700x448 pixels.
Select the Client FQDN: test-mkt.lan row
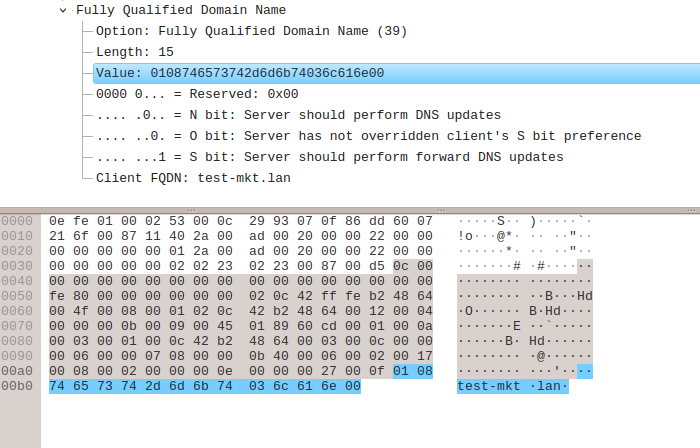coord(193,178)
